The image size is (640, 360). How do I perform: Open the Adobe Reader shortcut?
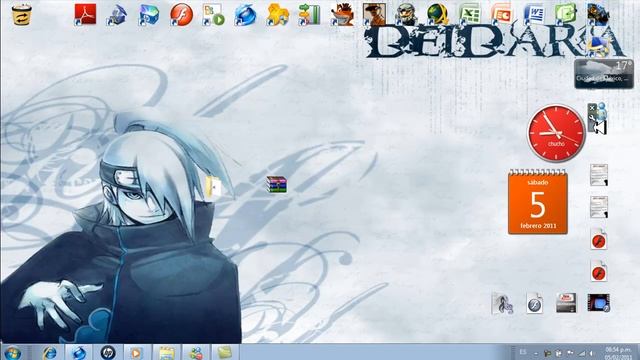coord(85,14)
